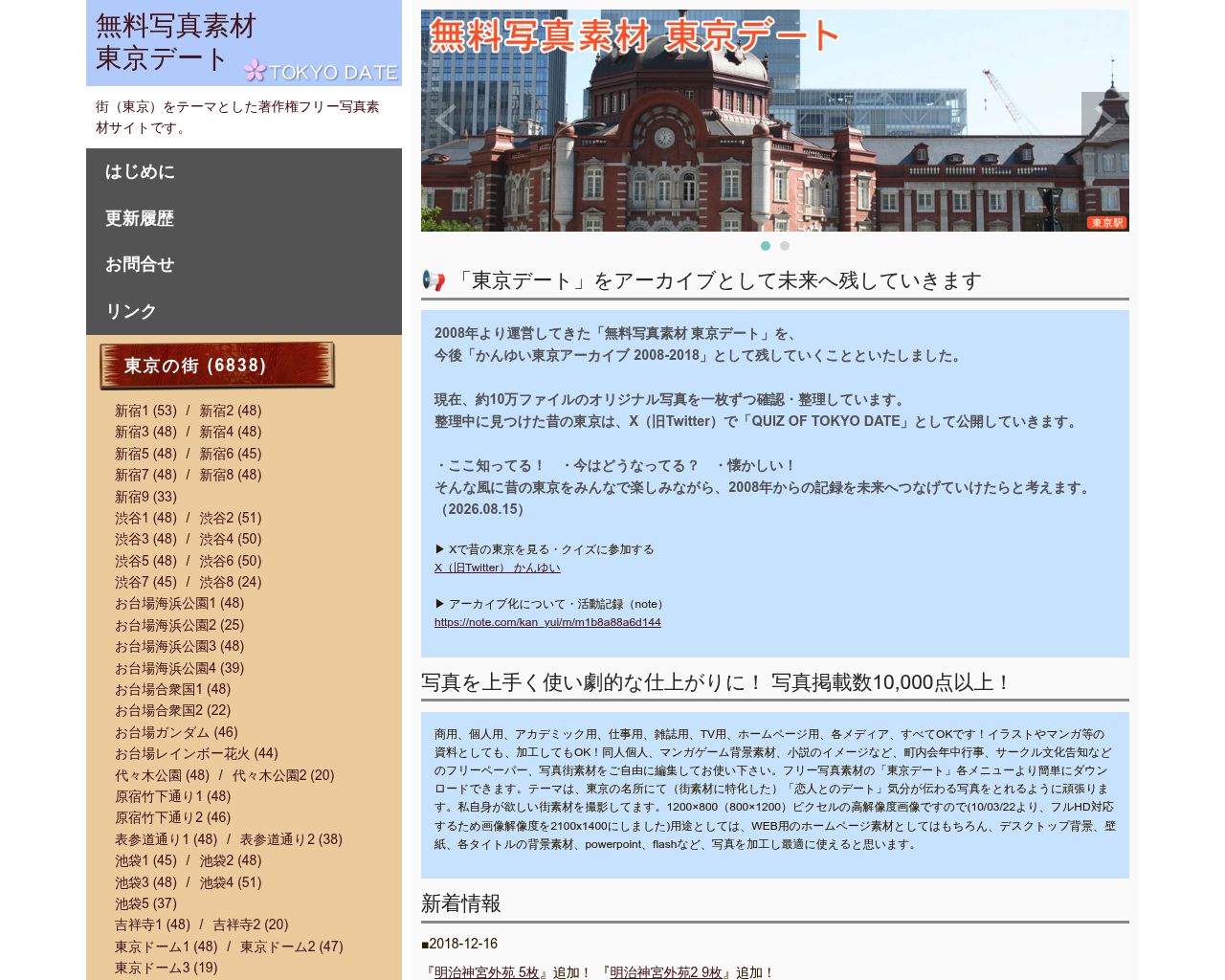Open the 吉祥寺2 (20) link
This screenshot has height=980, width=1225.
[x=250, y=924]
